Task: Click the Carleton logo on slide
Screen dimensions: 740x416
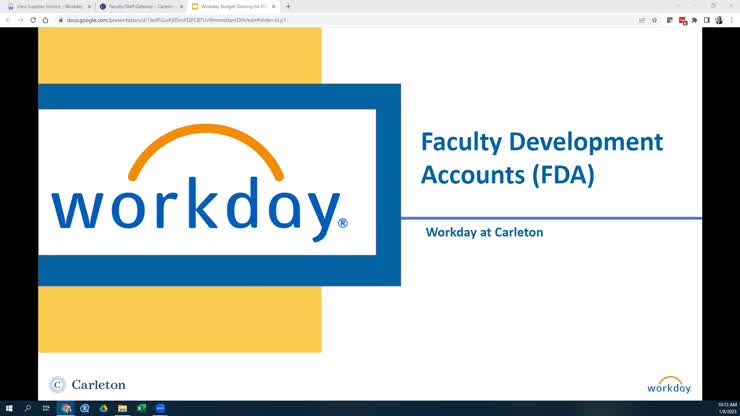Action: (x=87, y=385)
